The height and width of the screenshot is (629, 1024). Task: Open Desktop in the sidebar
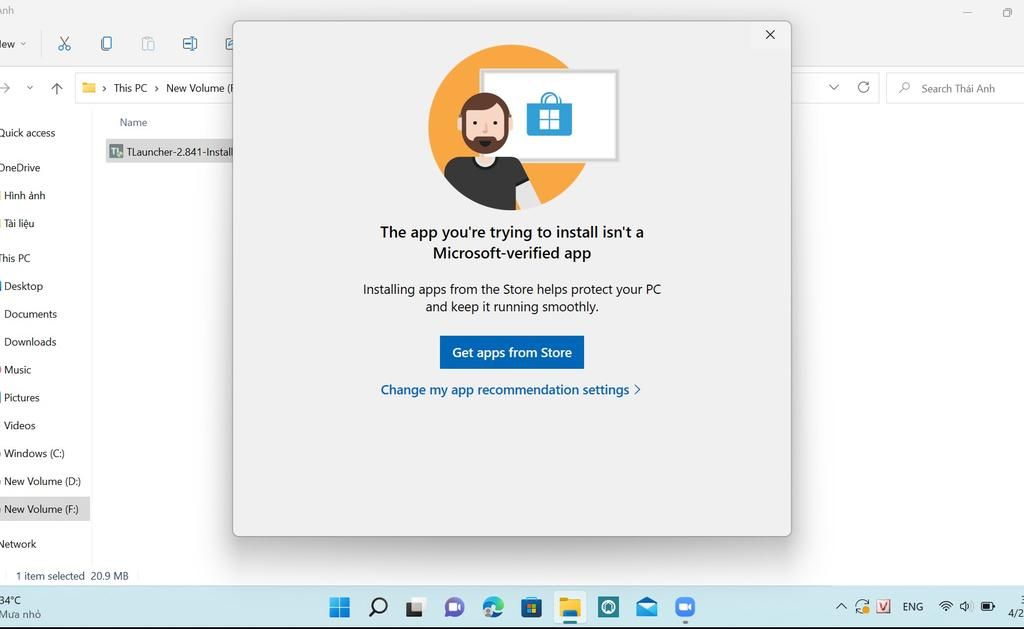(x=23, y=286)
